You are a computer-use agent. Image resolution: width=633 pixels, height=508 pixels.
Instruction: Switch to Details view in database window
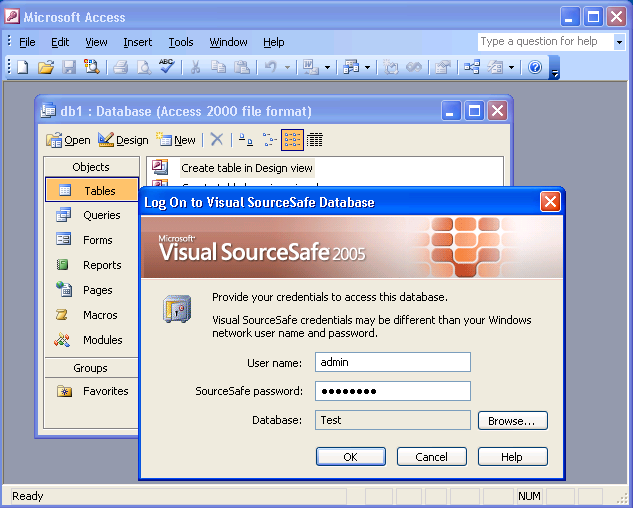[x=315, y=140]
